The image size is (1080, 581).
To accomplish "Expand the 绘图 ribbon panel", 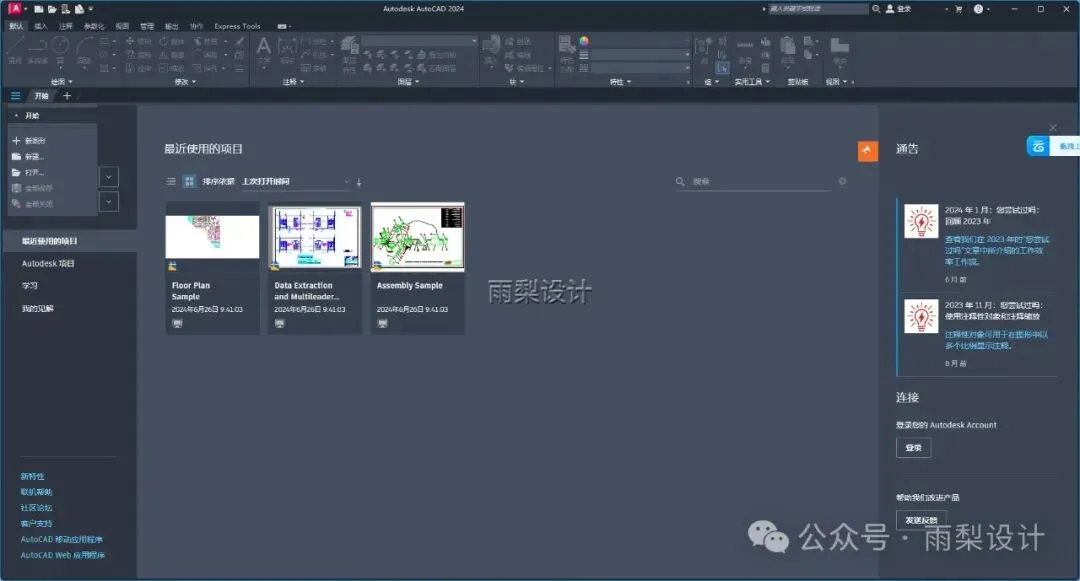I will (61, 82).
